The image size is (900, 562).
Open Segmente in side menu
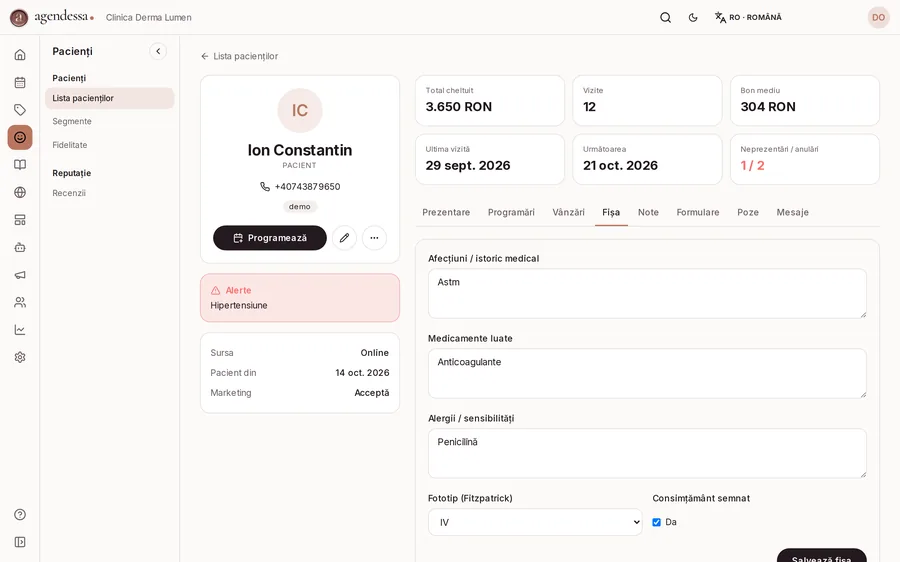coord(72,122)
